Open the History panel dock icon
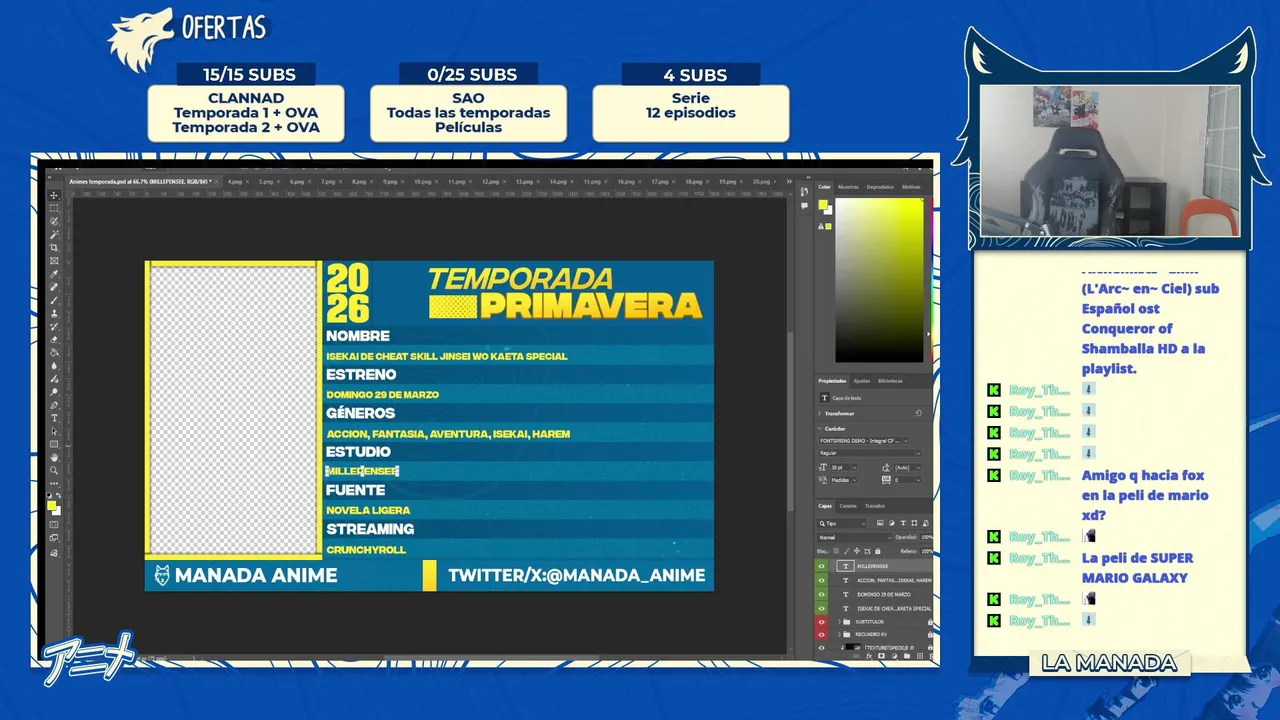The height and width of the screenshot is (720, 1280). coord(804,191)
